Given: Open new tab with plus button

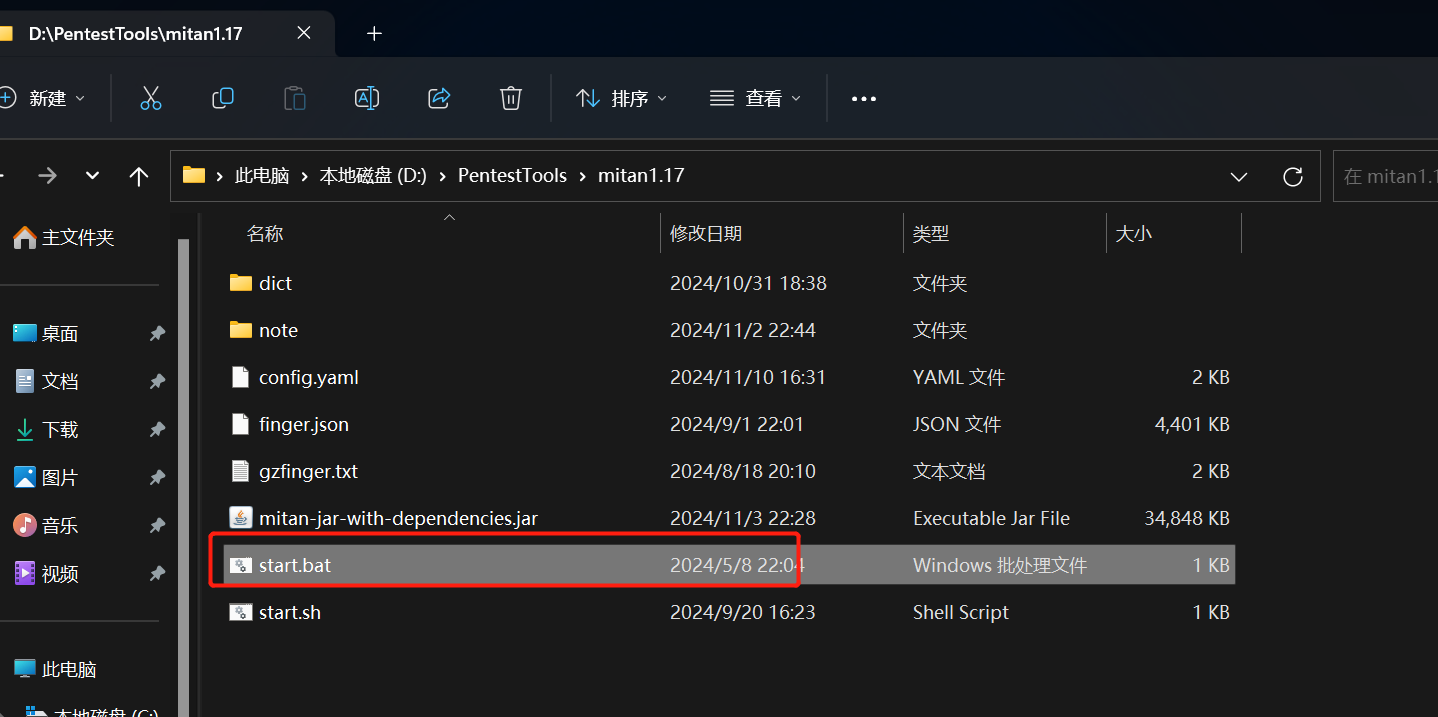Looking at the screenshot, I should (374, 33).
